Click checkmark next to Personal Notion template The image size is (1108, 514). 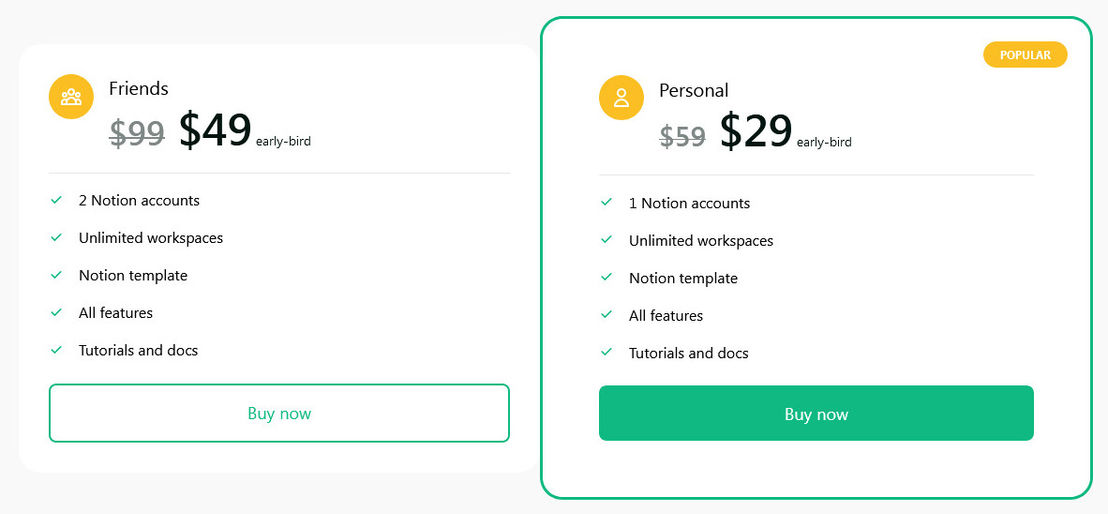point(606,277)
